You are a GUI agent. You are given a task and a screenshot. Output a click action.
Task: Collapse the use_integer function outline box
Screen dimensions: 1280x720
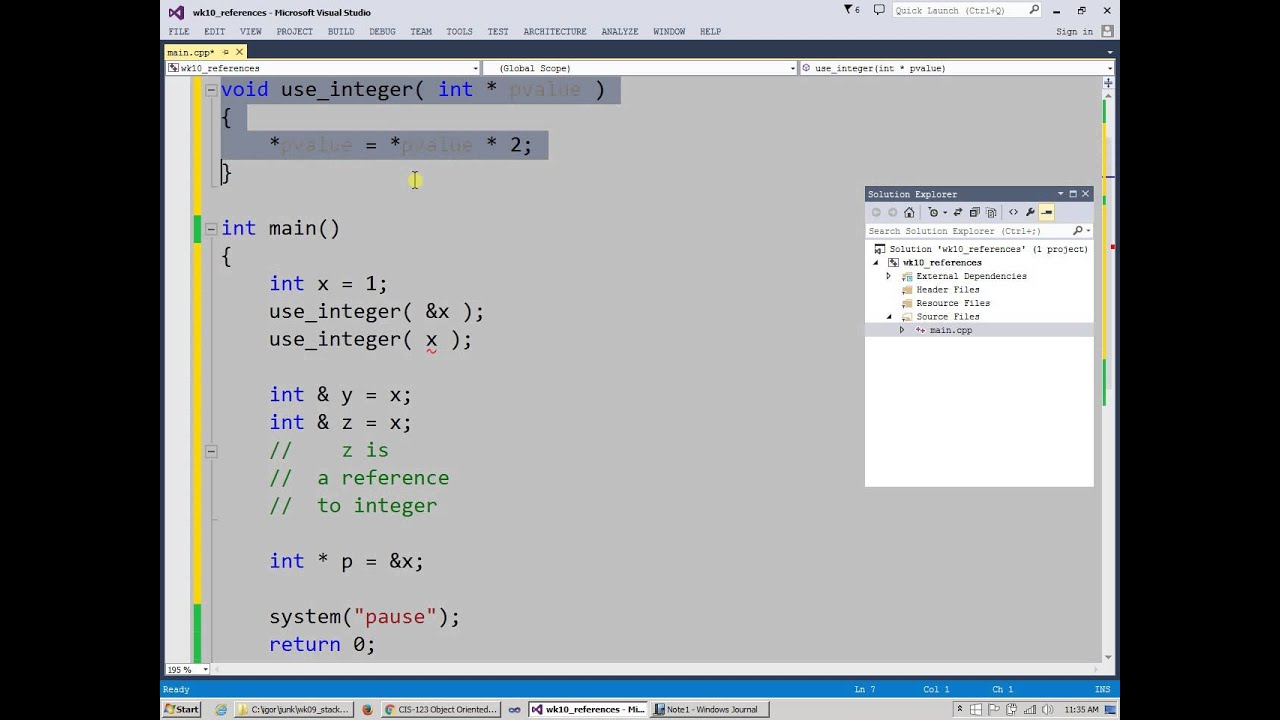[x=211, y=90]
